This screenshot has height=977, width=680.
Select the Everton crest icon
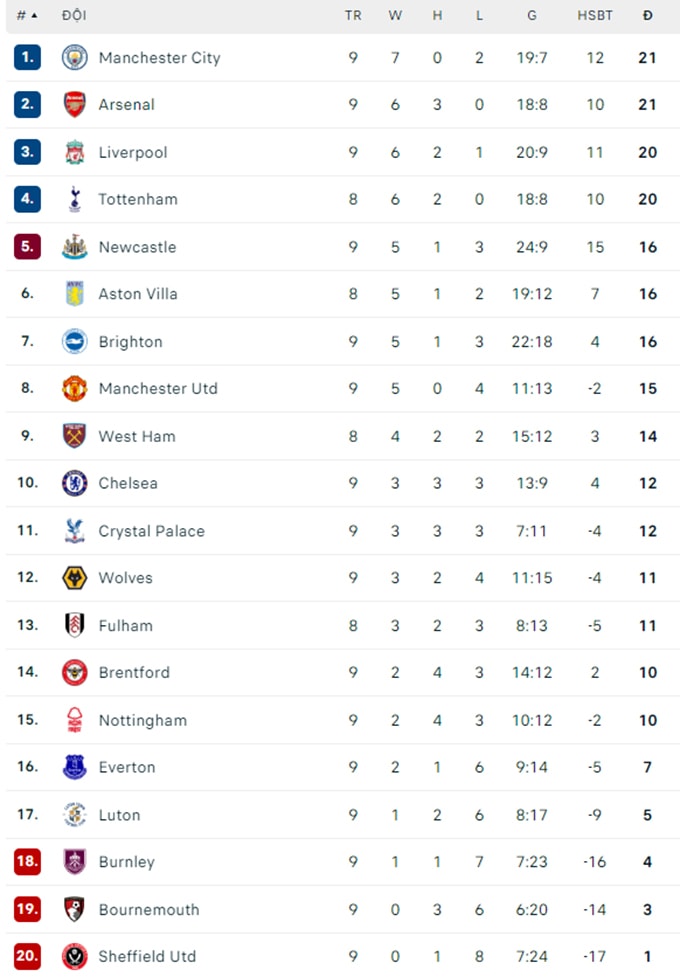pyautogui.click(x=74, y=767)
